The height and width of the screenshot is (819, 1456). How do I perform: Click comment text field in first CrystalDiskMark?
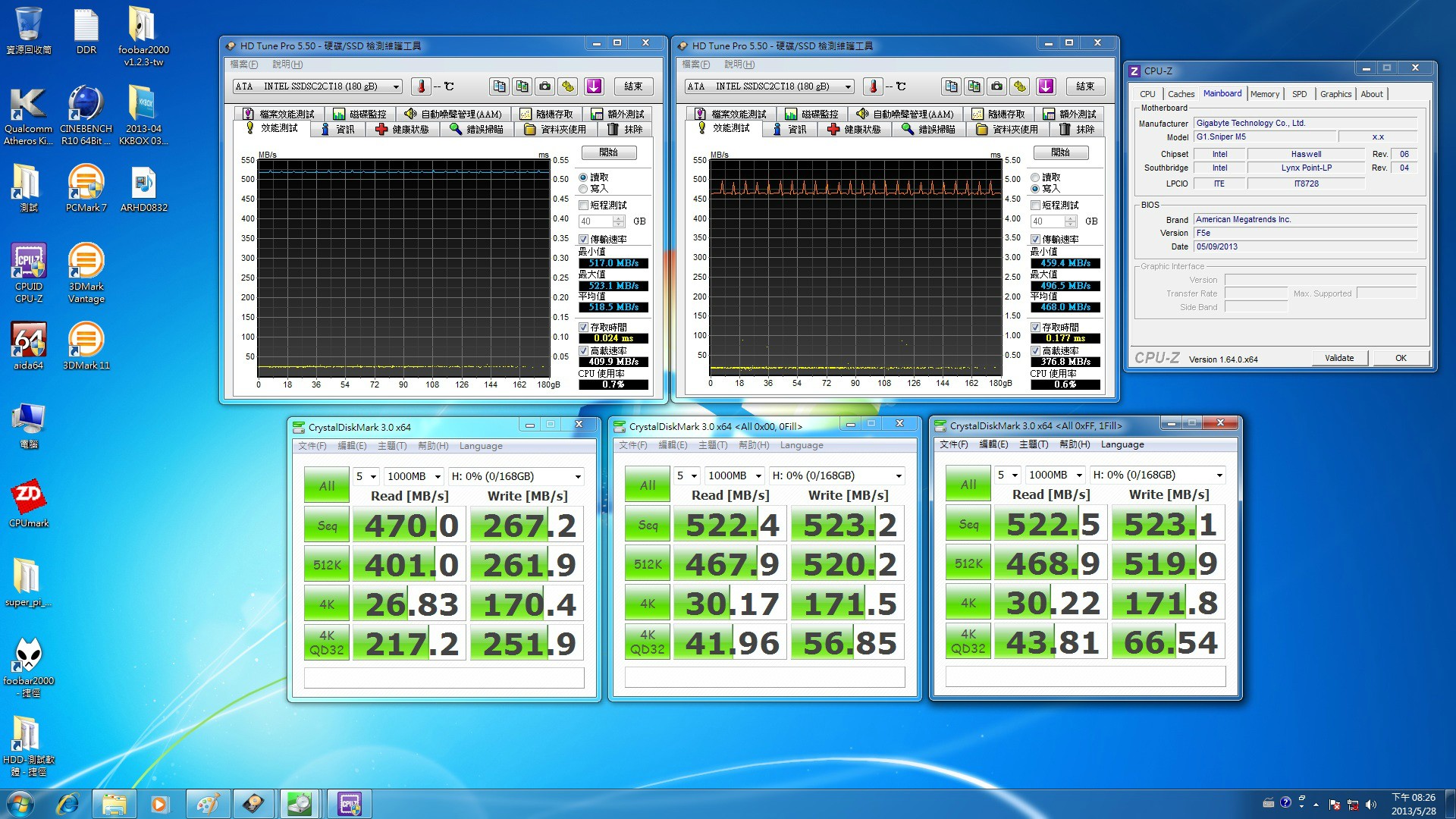[444, 677]
